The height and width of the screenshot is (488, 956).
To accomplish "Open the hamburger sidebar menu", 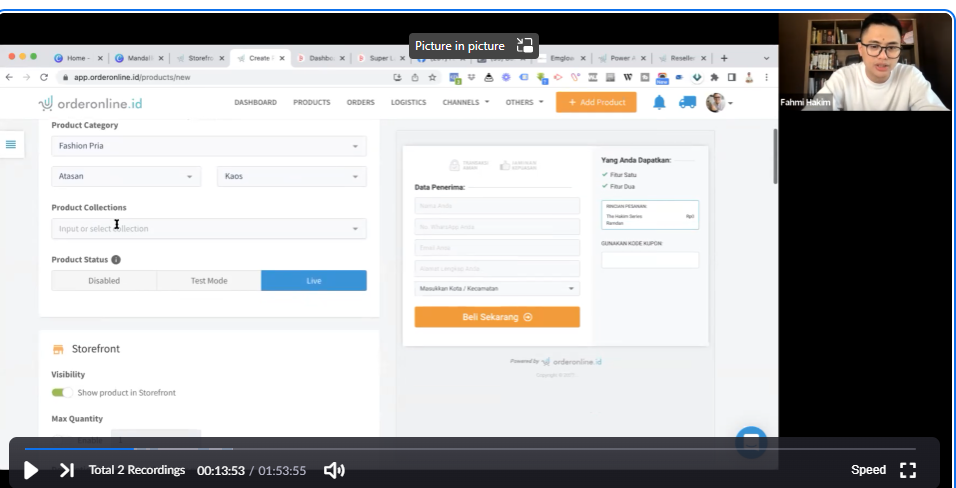I will [x=11, y=144].
